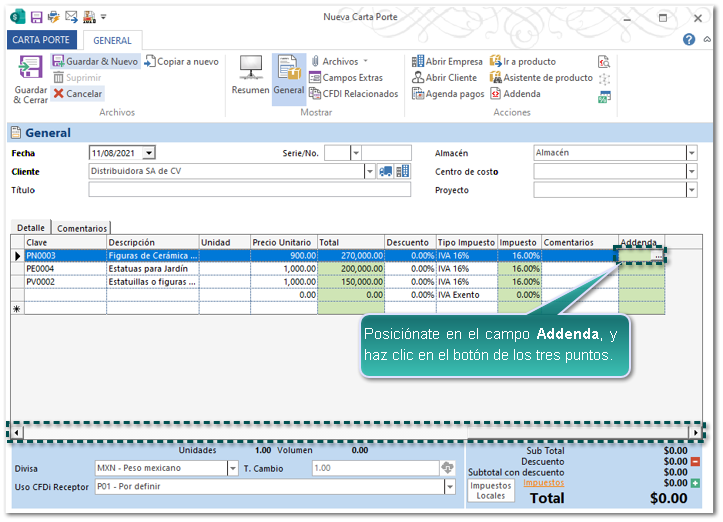
Task: Select the General view icon in ribbon
Action: click(x=289, y=72)
